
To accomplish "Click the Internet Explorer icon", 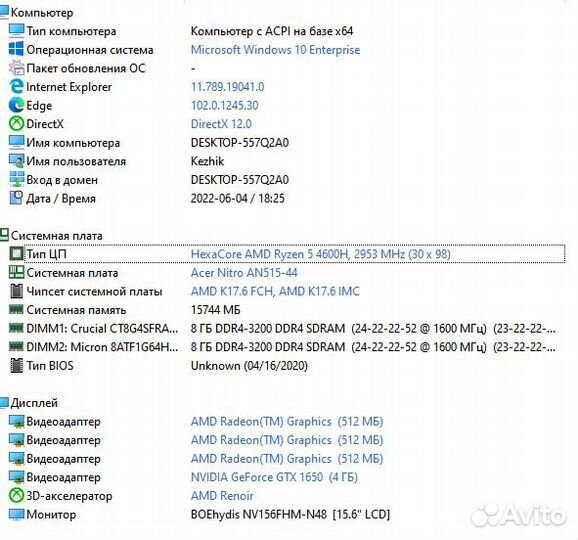I will click(16, 86).
